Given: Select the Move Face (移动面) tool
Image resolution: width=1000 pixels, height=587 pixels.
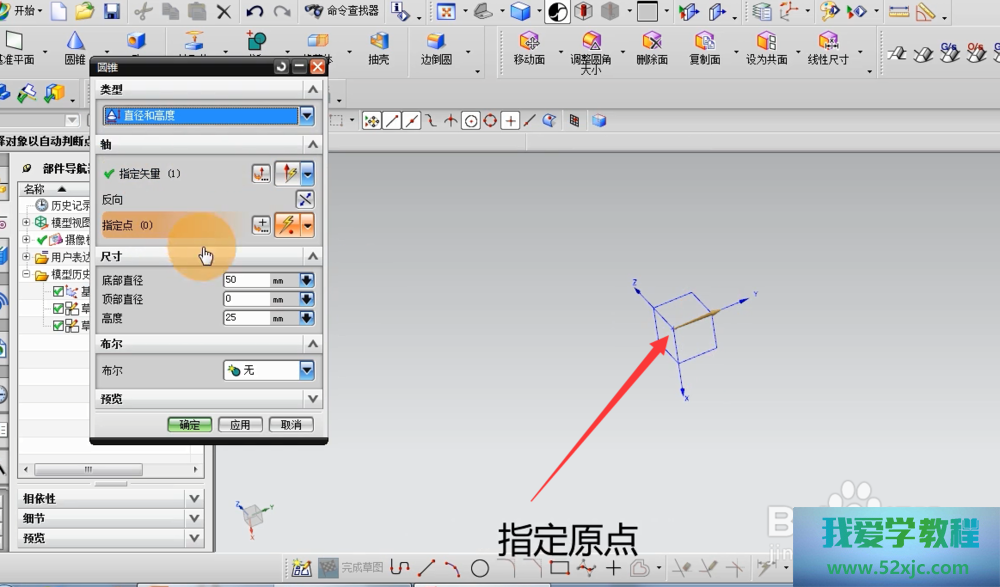Looking at the screenshot, I should [x=529, y=42].
